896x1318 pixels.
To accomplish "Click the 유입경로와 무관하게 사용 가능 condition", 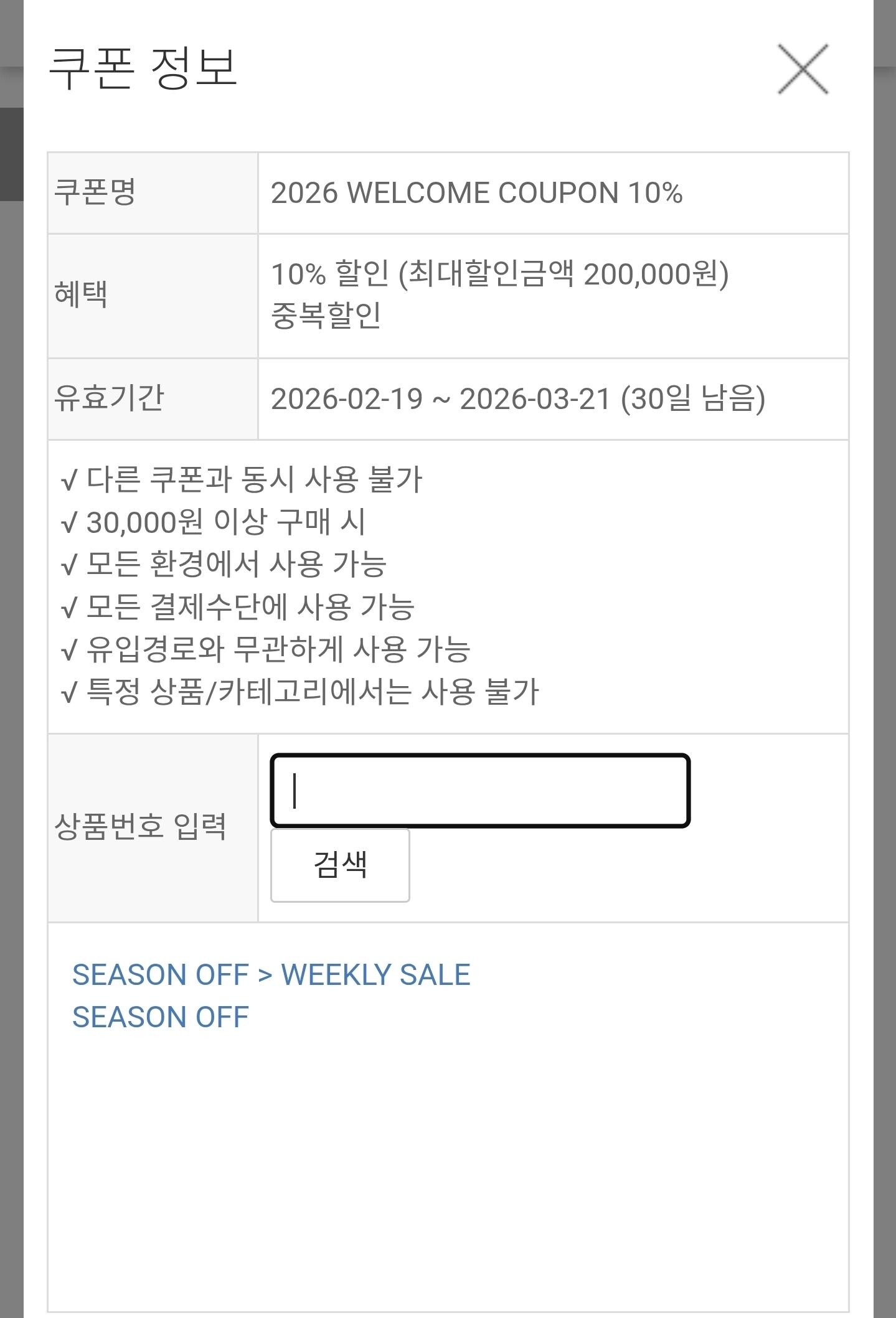I will coord(278,649).
